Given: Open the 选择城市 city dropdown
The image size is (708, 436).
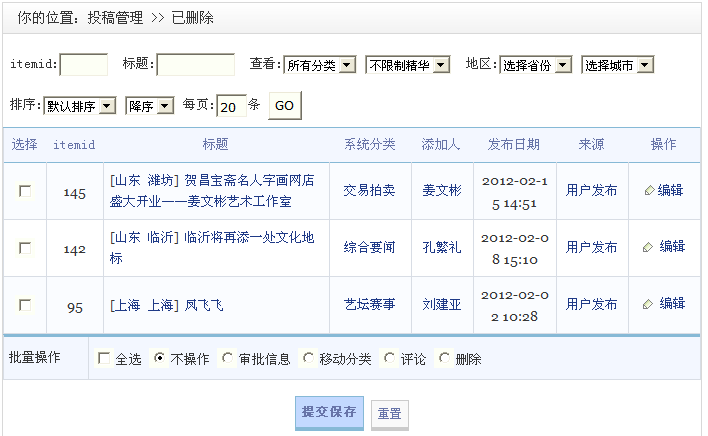Looking at the screenshot, I should (x=618, y=65).
